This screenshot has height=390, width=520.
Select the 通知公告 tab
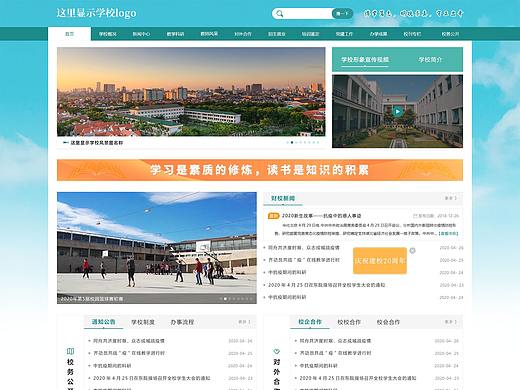point(103,322)
